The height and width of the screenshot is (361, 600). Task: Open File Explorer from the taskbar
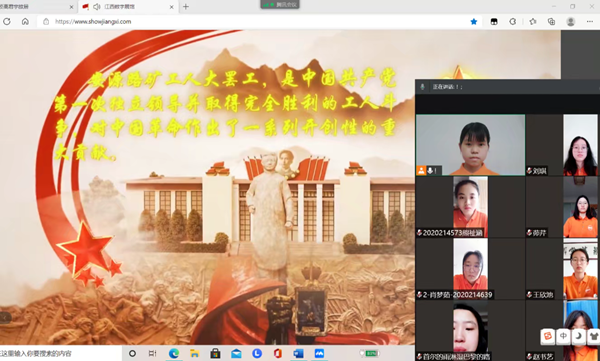coord(194,353)
